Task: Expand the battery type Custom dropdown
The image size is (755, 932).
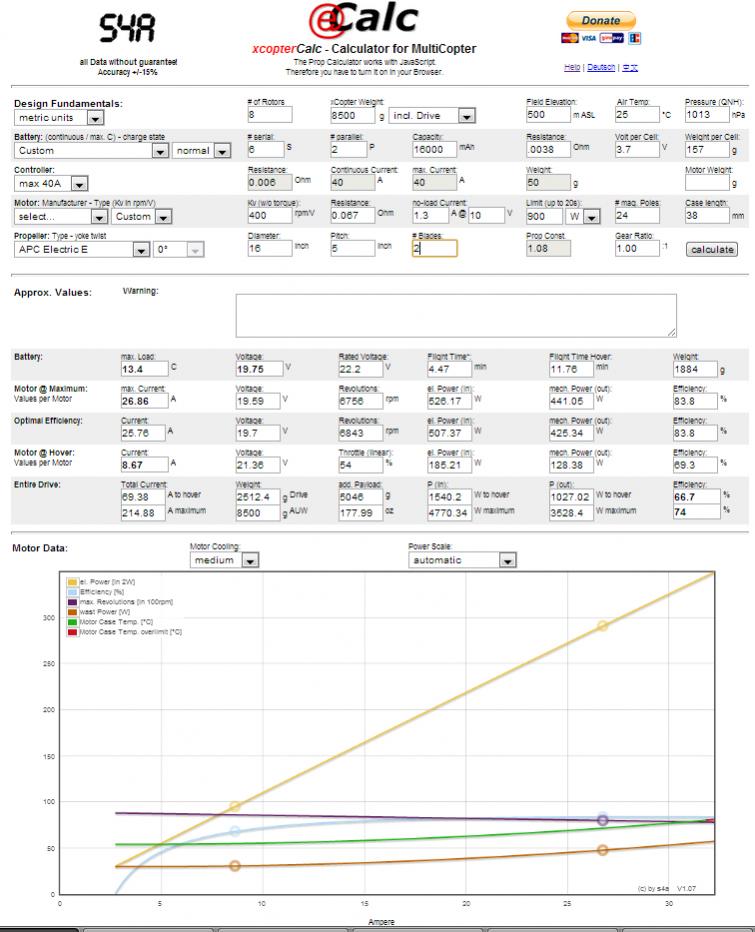Action: coord(91,150)
